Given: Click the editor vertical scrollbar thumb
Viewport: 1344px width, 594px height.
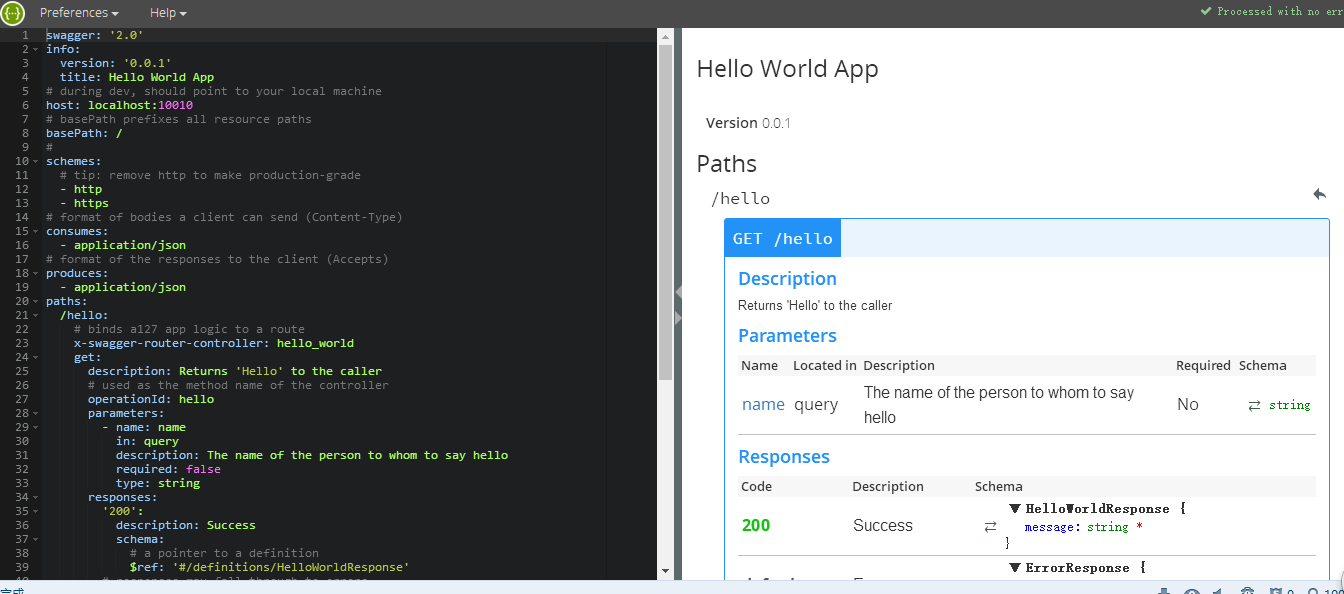Looking at the screenshot, I should click(665, 212).
